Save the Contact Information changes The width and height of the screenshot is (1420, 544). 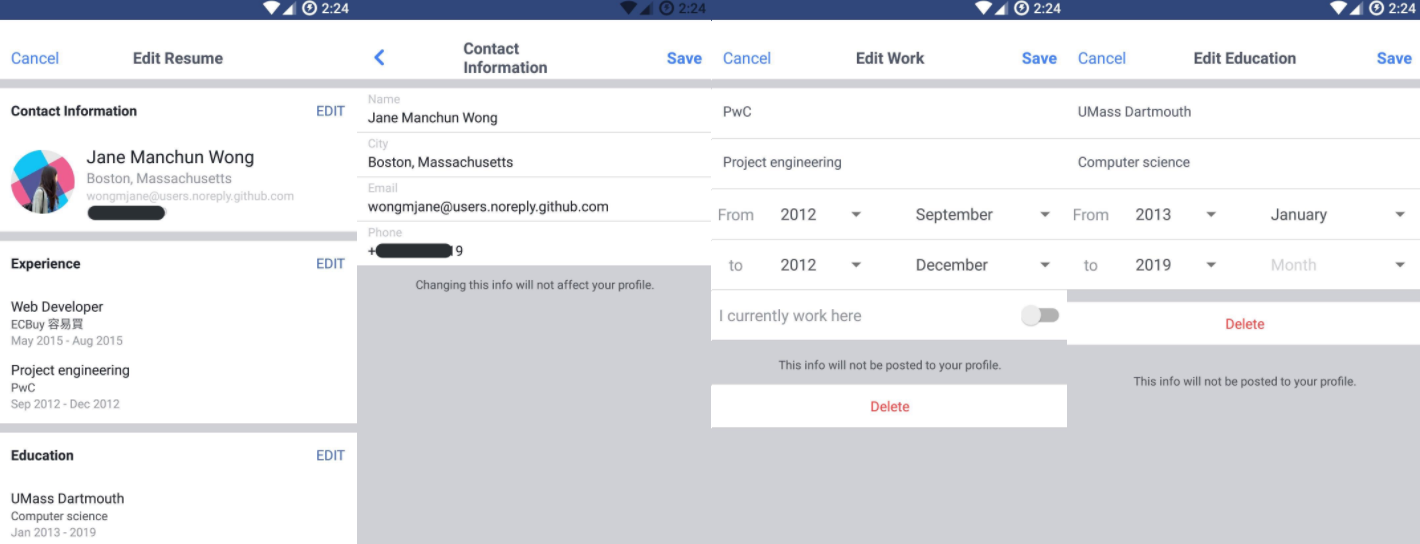click(x=684, y=58)
